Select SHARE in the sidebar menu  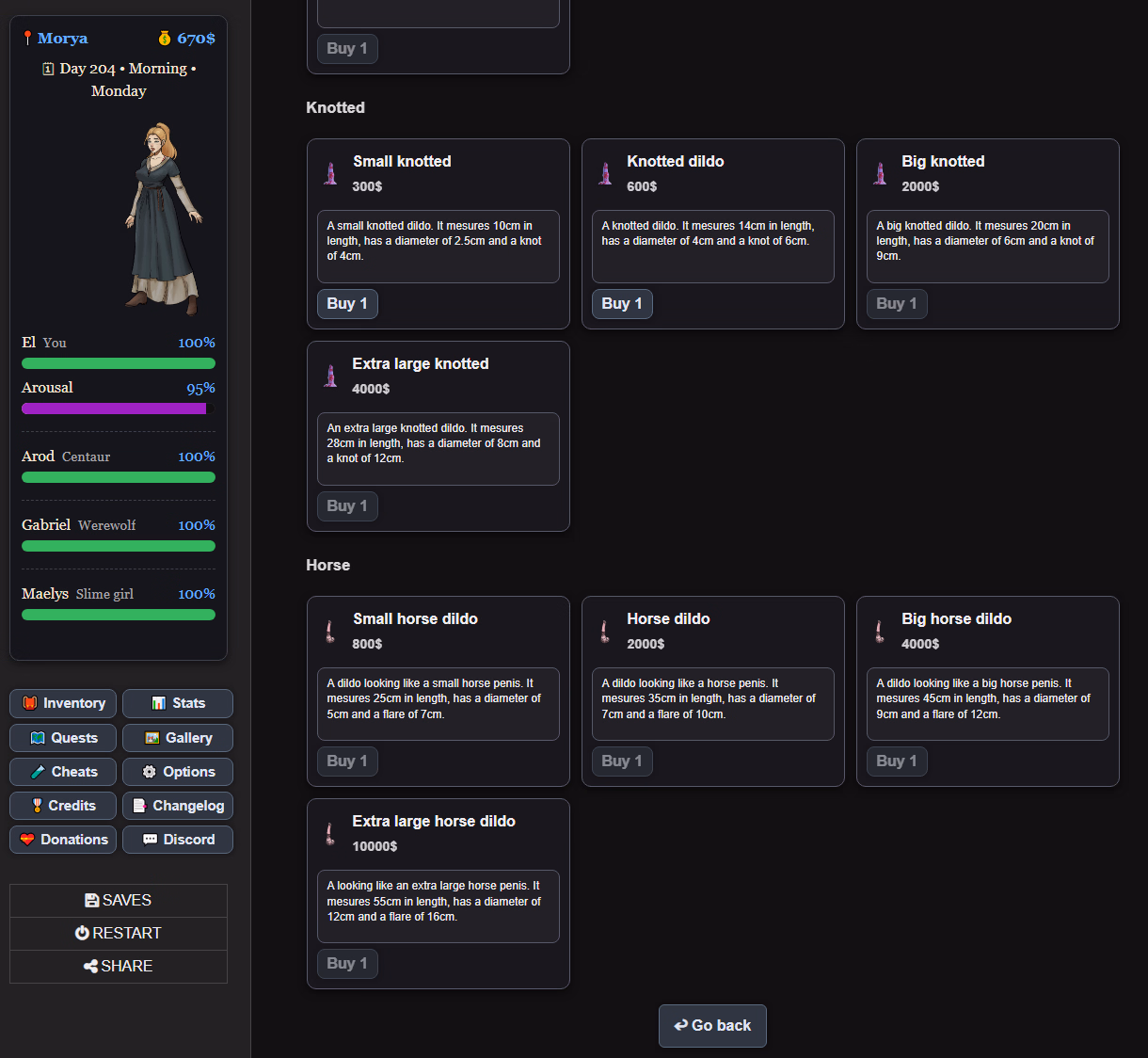119,967
